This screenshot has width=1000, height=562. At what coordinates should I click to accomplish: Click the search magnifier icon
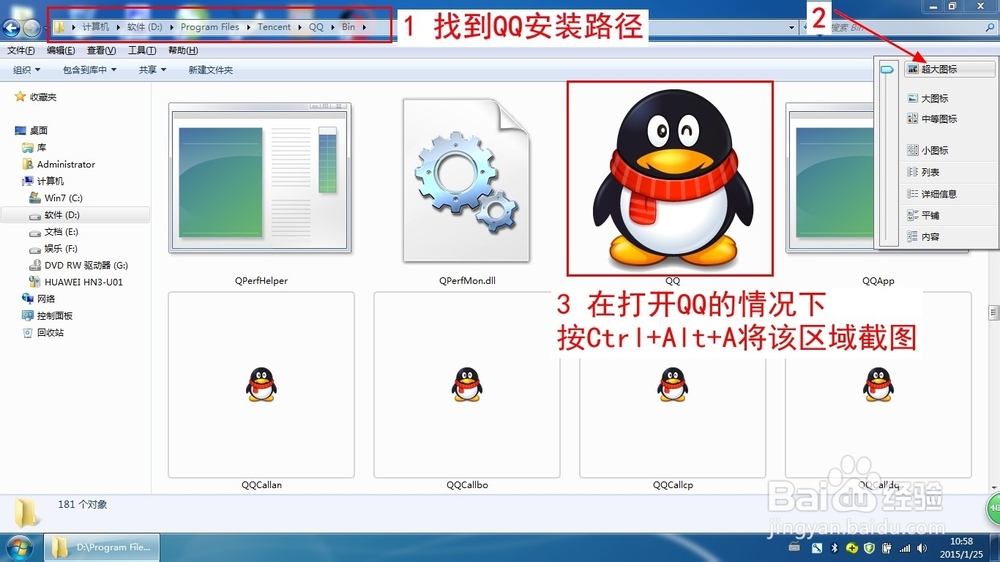point(990,27)
